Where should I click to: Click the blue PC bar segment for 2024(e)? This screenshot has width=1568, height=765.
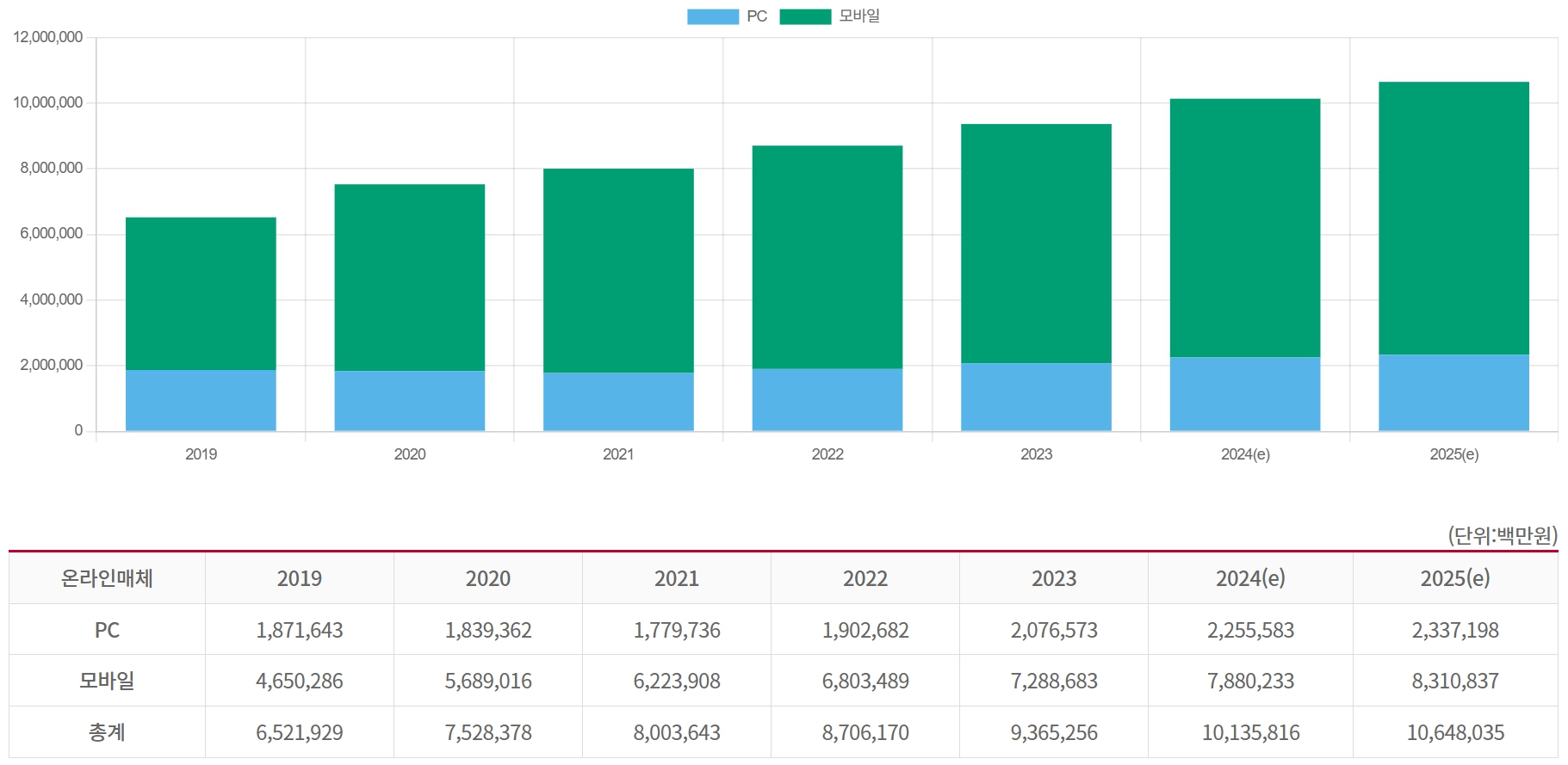(x=1244, y=394)
